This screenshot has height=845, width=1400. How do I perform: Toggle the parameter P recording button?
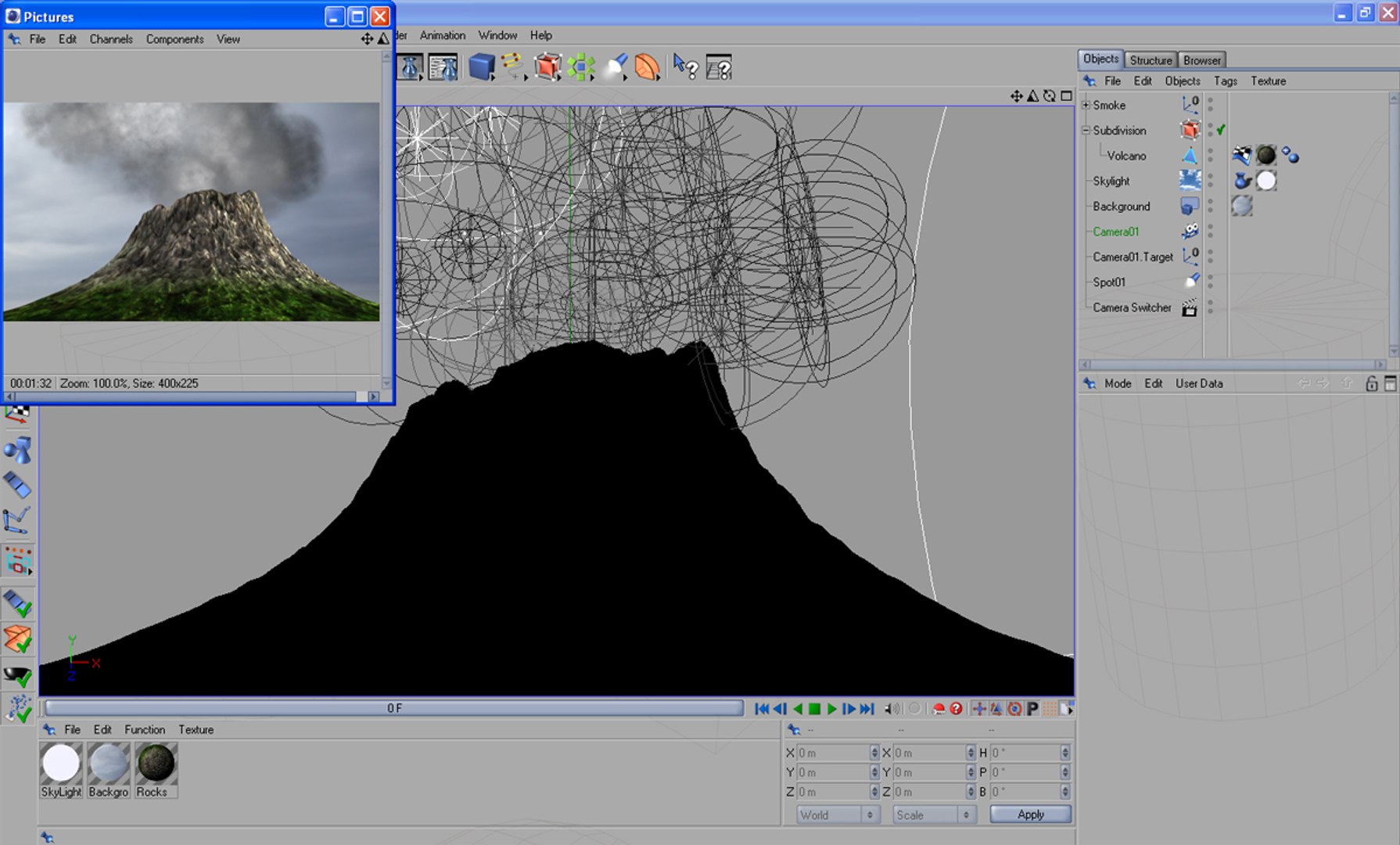pos(1032,709)
